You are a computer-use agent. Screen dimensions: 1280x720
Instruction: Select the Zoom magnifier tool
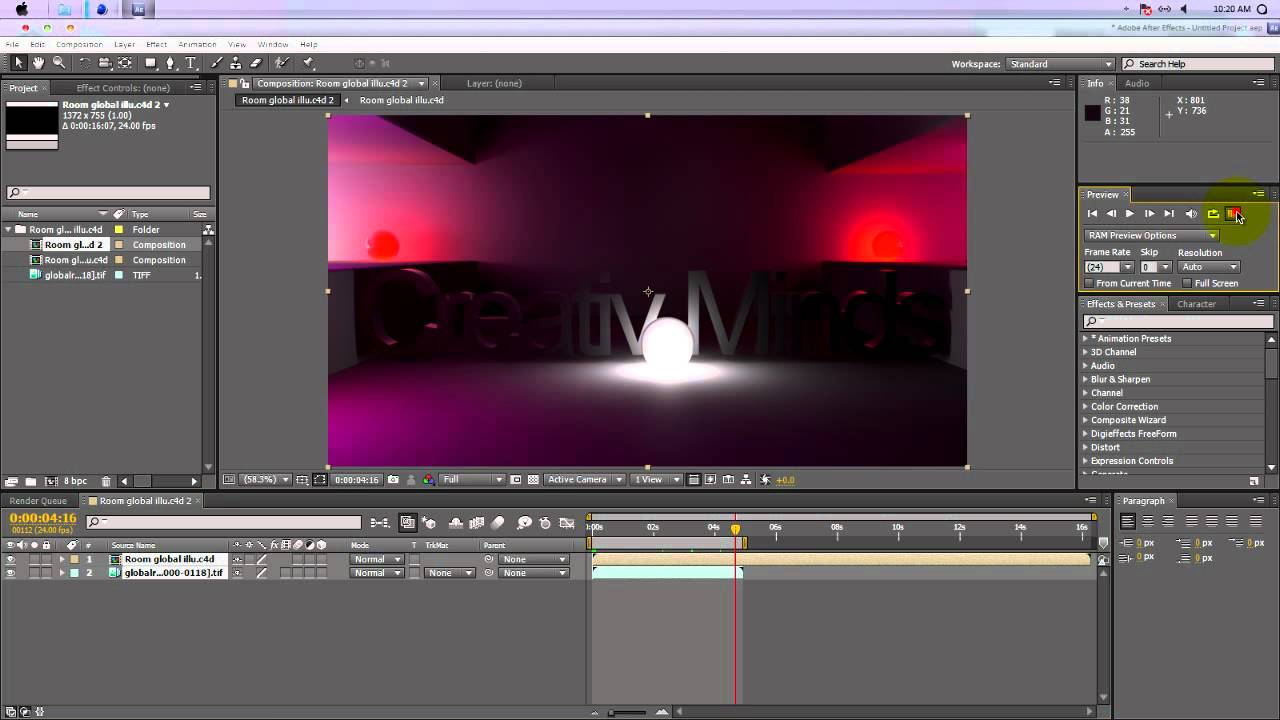pyautogui.click(x=59, y=63)
